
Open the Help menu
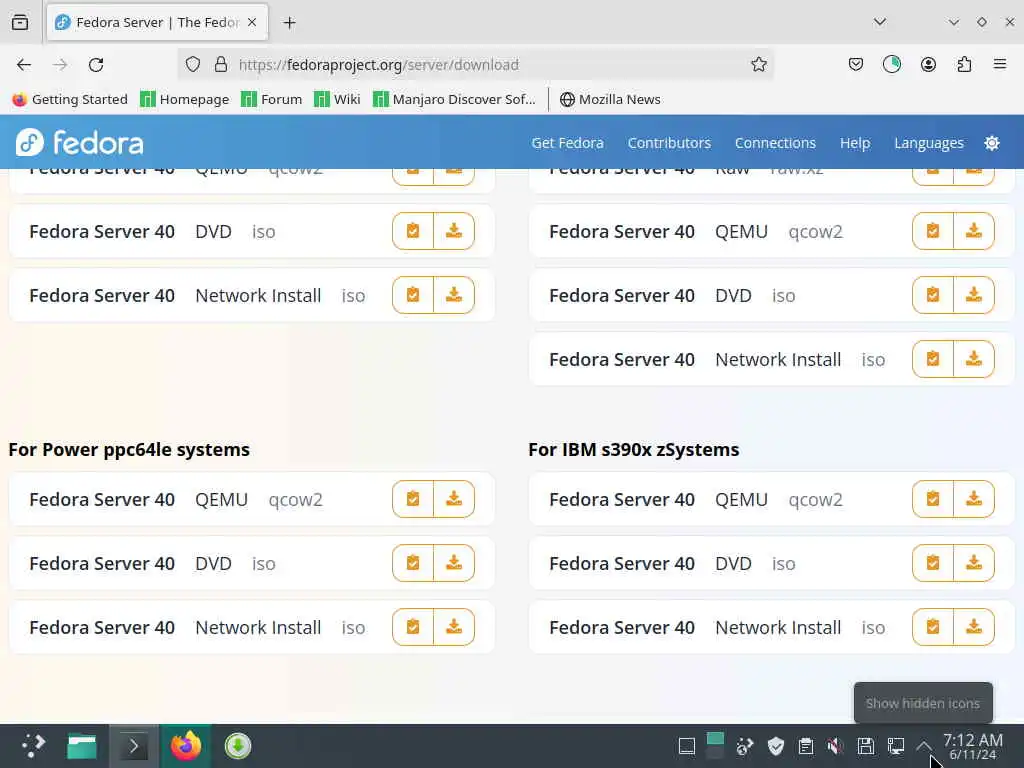(x=855, y=143)
